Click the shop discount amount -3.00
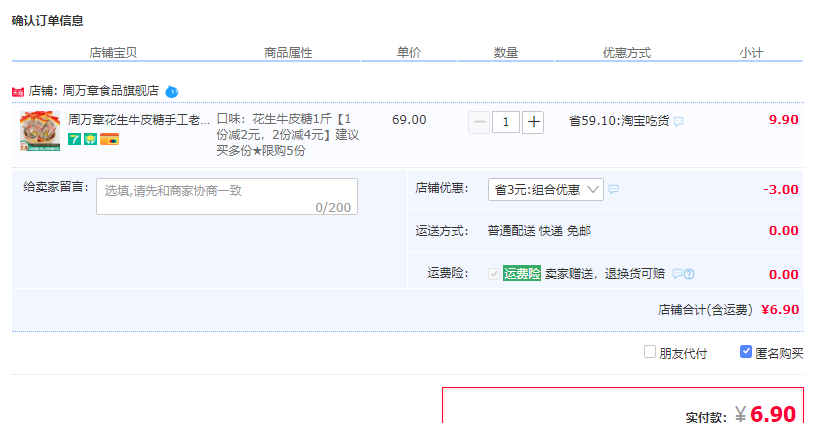Image resolution: width=816 pixels, height=423 pixels. (781, 189)
